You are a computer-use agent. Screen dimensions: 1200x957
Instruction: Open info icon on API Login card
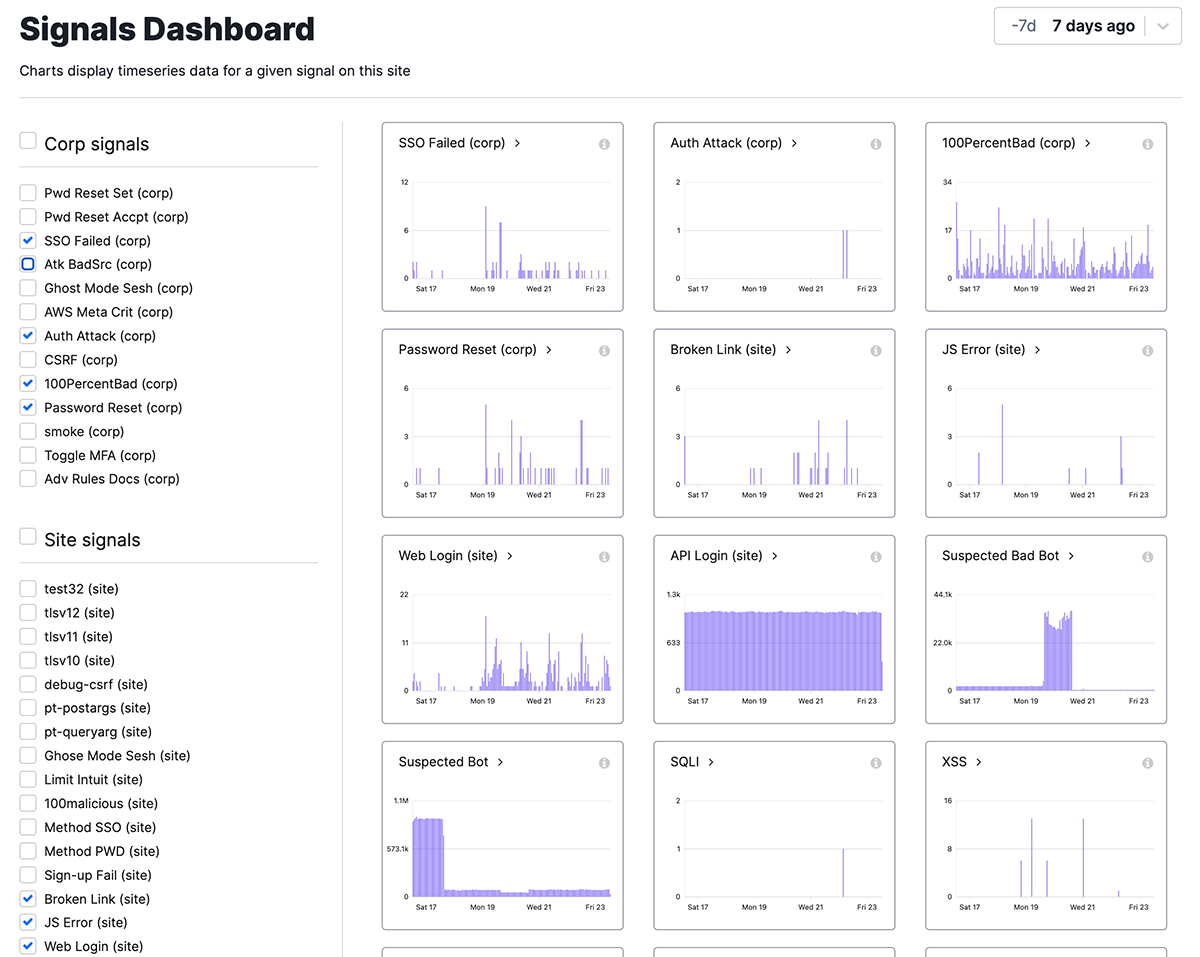click(876, 557)
